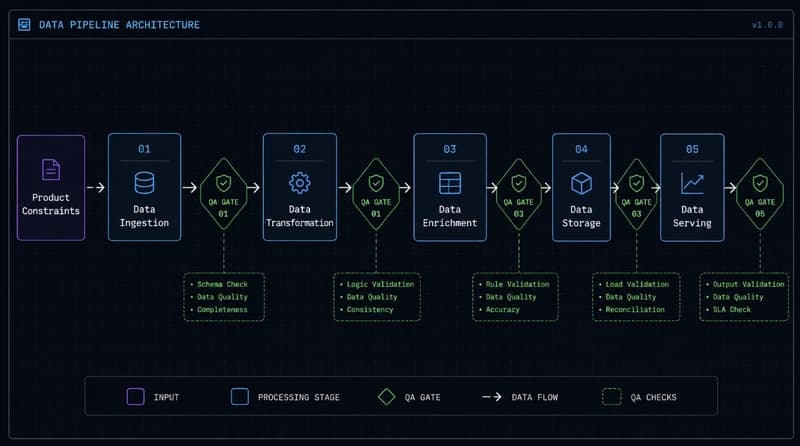Click the 'DATA FLOW' legend label
Viewport: 800px width, 446px height.
[x=535, y=397]
